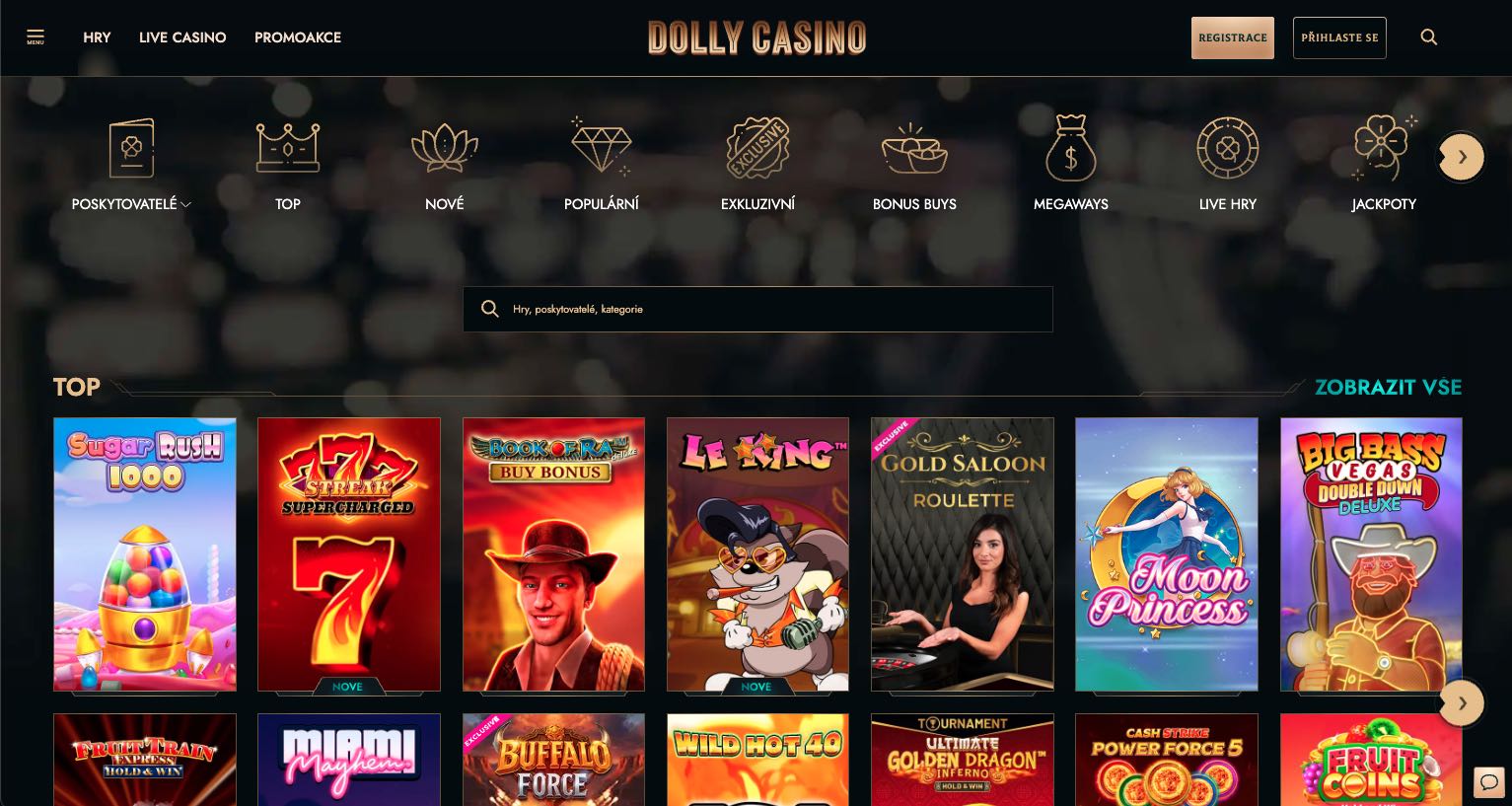Open the hamburger menu icon
Screen dimensions: 1512x806
(36, 37)
